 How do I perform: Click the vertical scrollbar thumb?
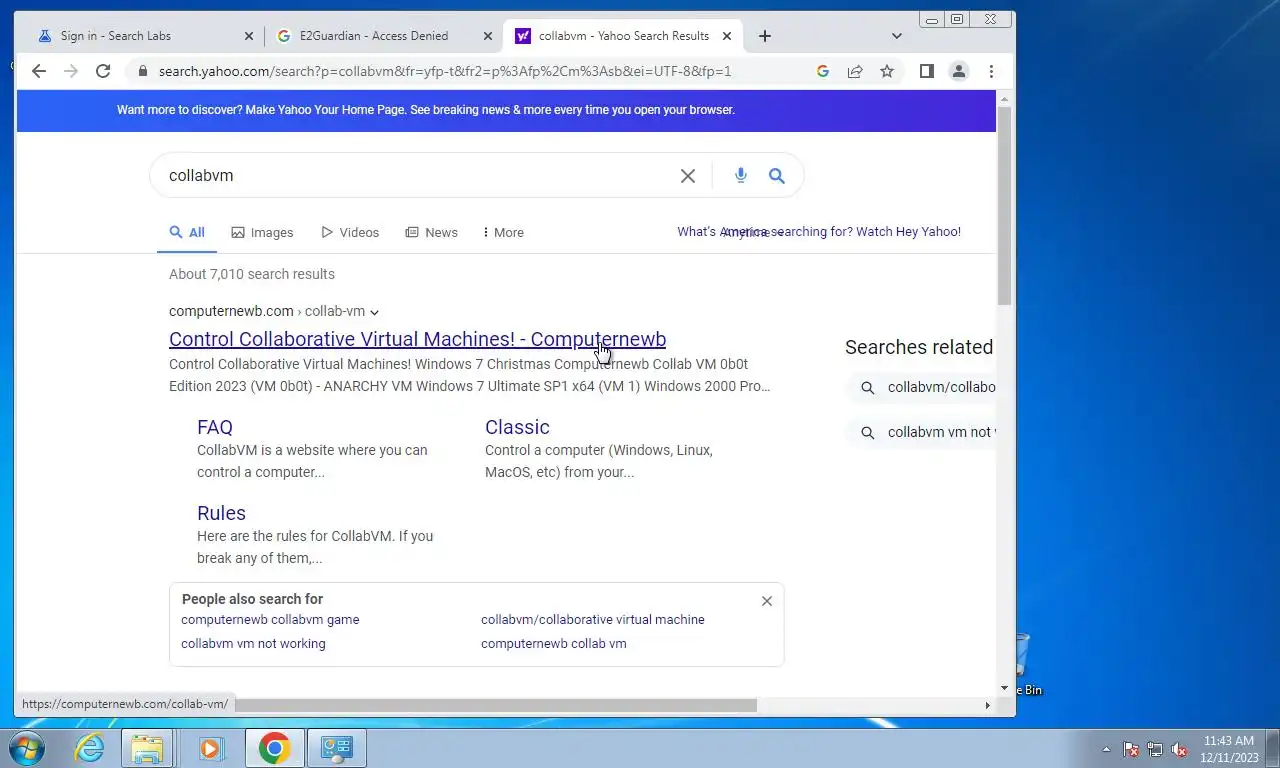coord(1005,205)
